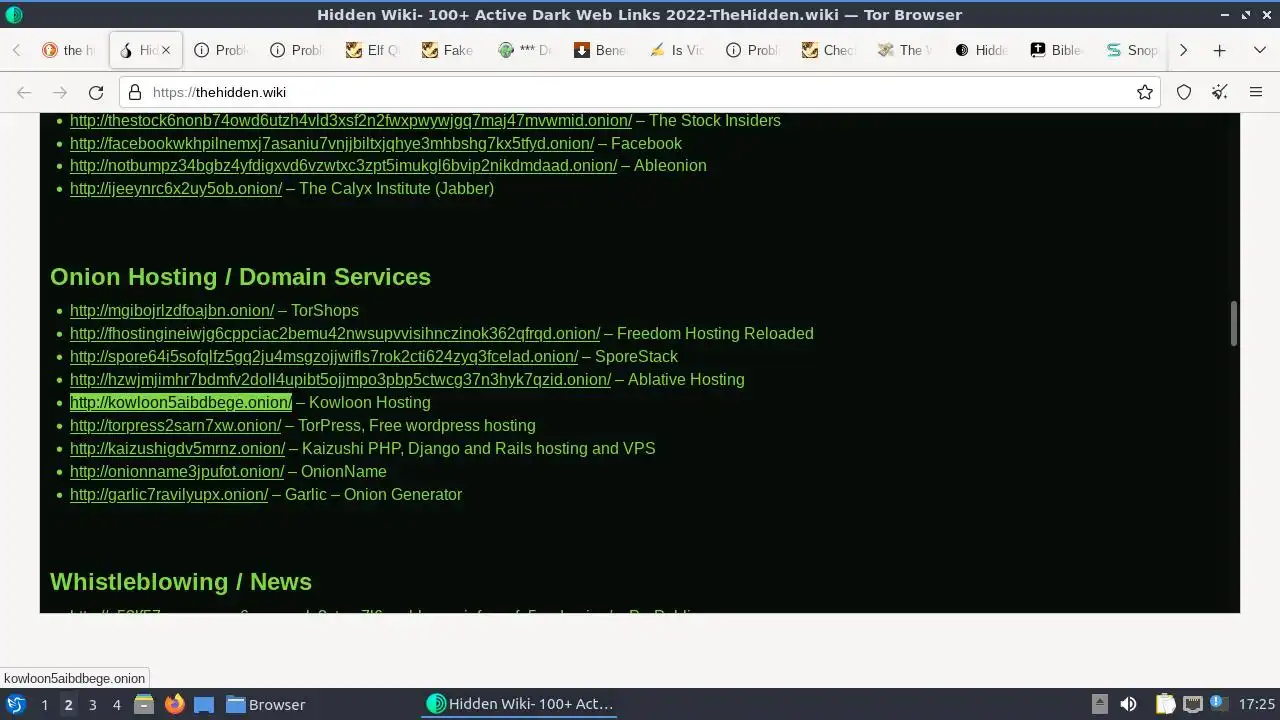This screenshot has height=720, width=1280.
Task: Open the Ablative Hosting onion link
Action: pyautogui.click(x=340, y=380)
